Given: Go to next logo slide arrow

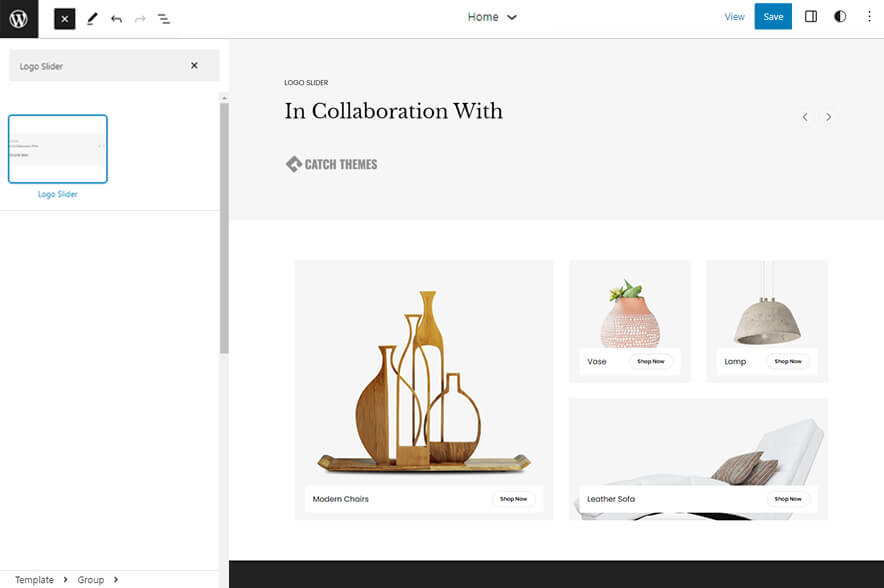Looking at the screenshot, I should [x=828, y=117].
